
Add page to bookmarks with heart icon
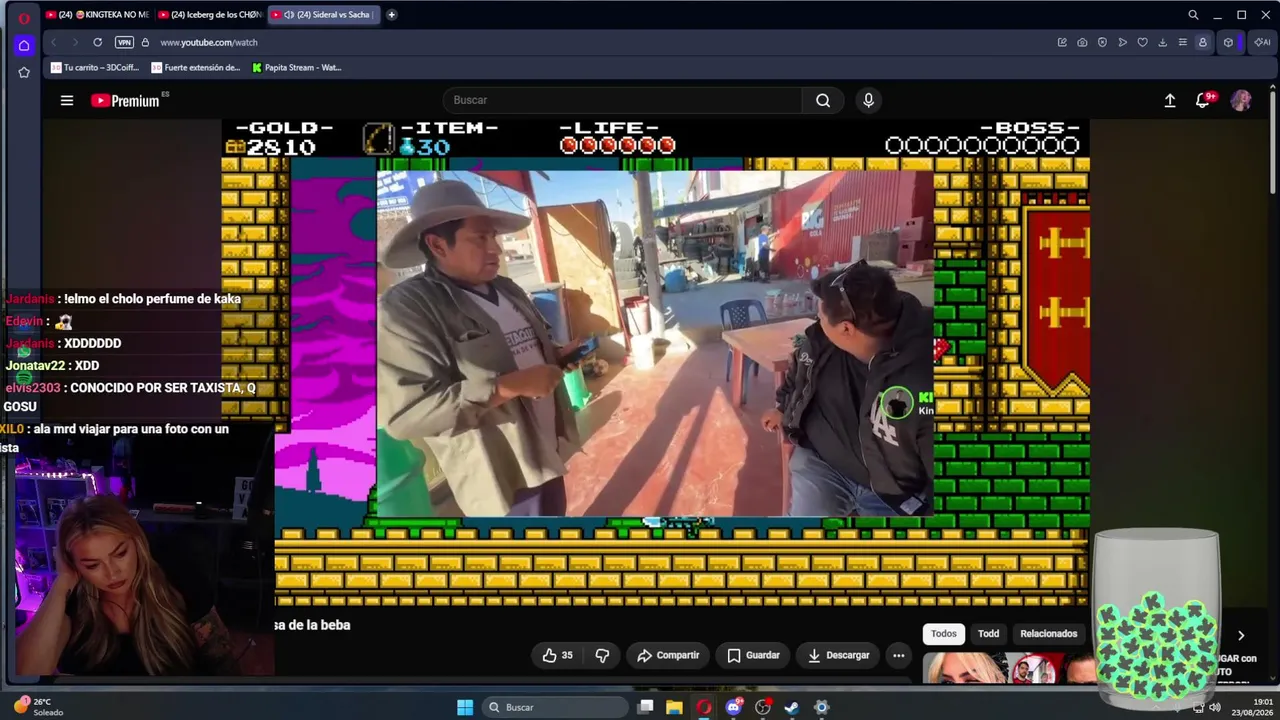tap(1142, 42)
